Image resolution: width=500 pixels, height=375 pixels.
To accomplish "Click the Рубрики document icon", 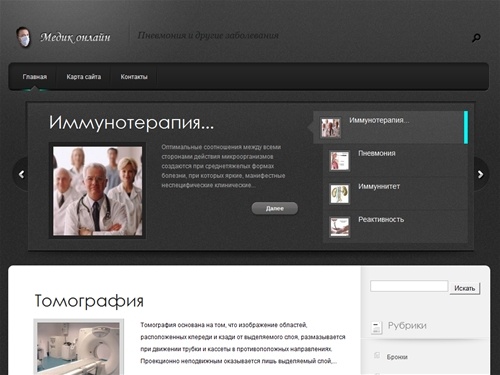I will click(376, 327).
